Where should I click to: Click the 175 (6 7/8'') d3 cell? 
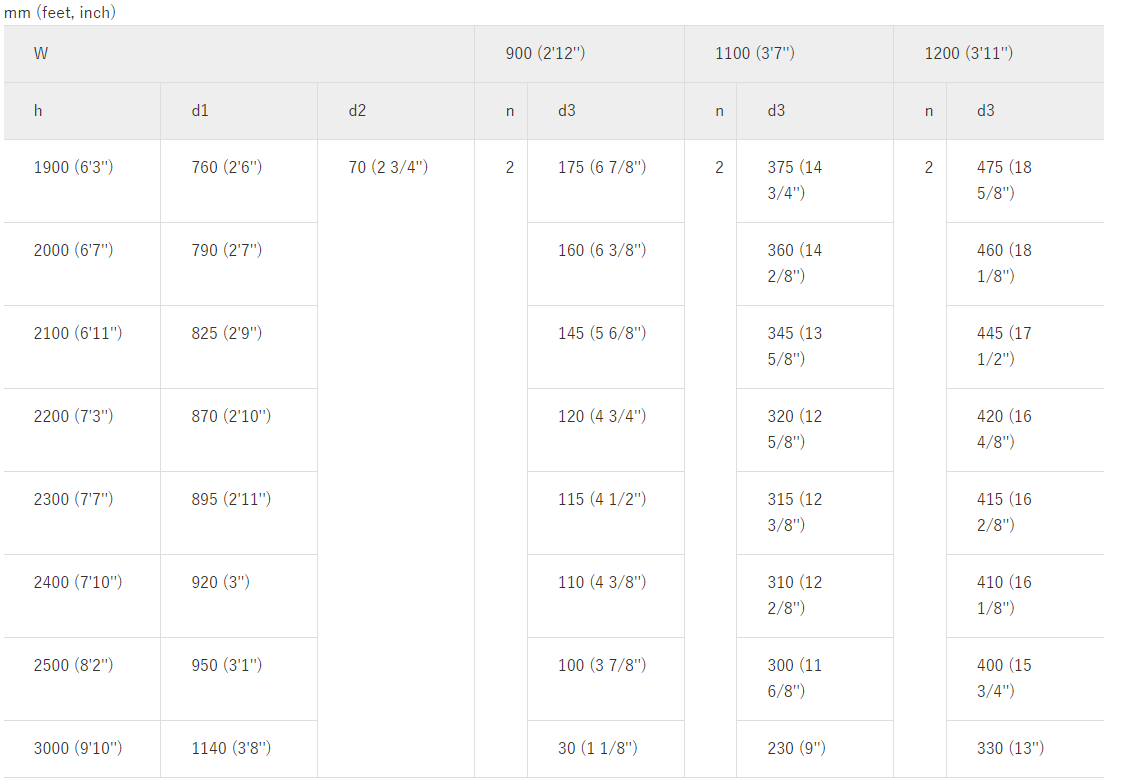coord(602,168)
